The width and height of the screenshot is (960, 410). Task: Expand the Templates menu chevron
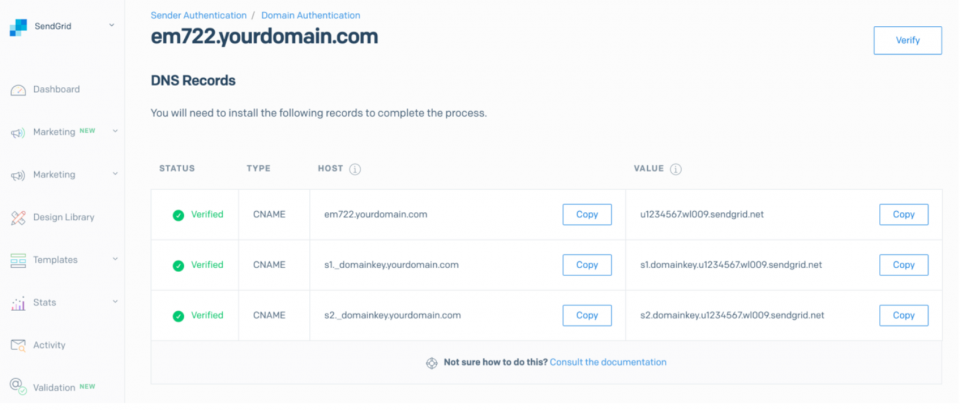(115, 259)
